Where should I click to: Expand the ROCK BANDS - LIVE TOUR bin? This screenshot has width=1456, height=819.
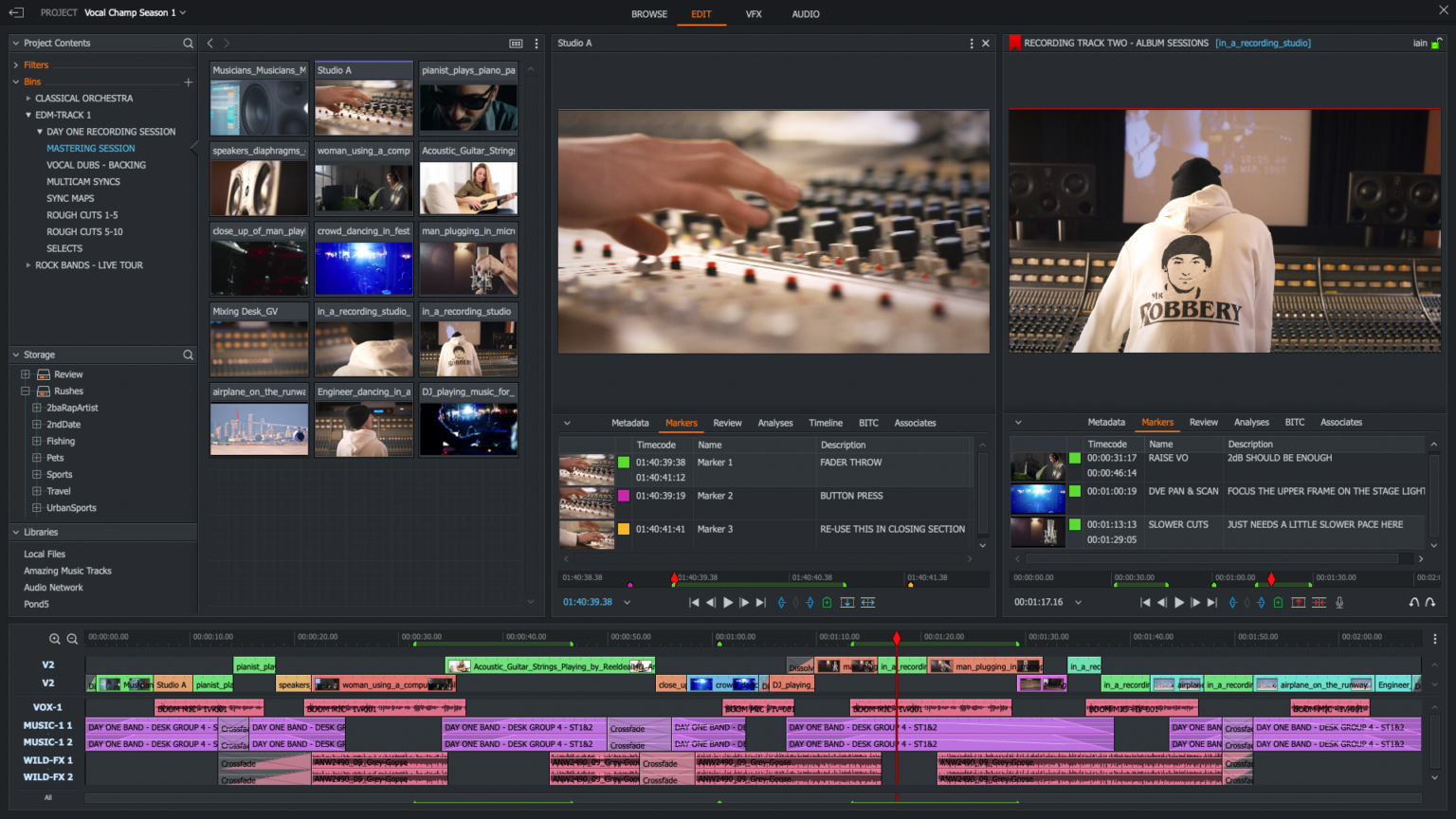28,264
